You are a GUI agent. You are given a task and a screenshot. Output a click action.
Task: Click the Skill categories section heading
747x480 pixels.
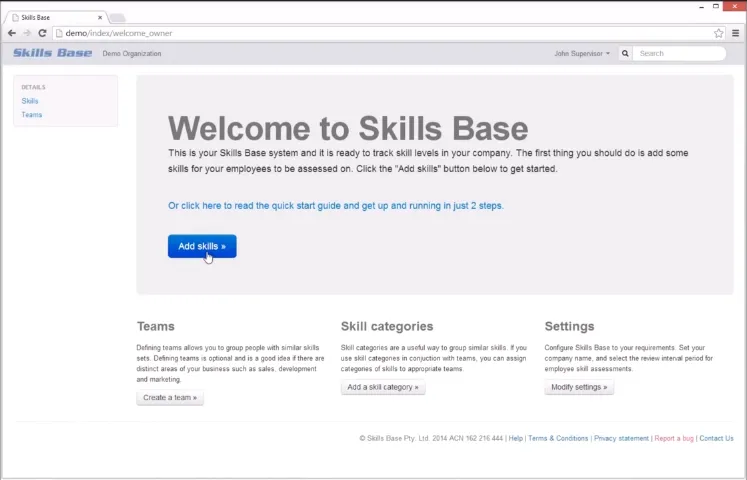(x=387, y=326)
